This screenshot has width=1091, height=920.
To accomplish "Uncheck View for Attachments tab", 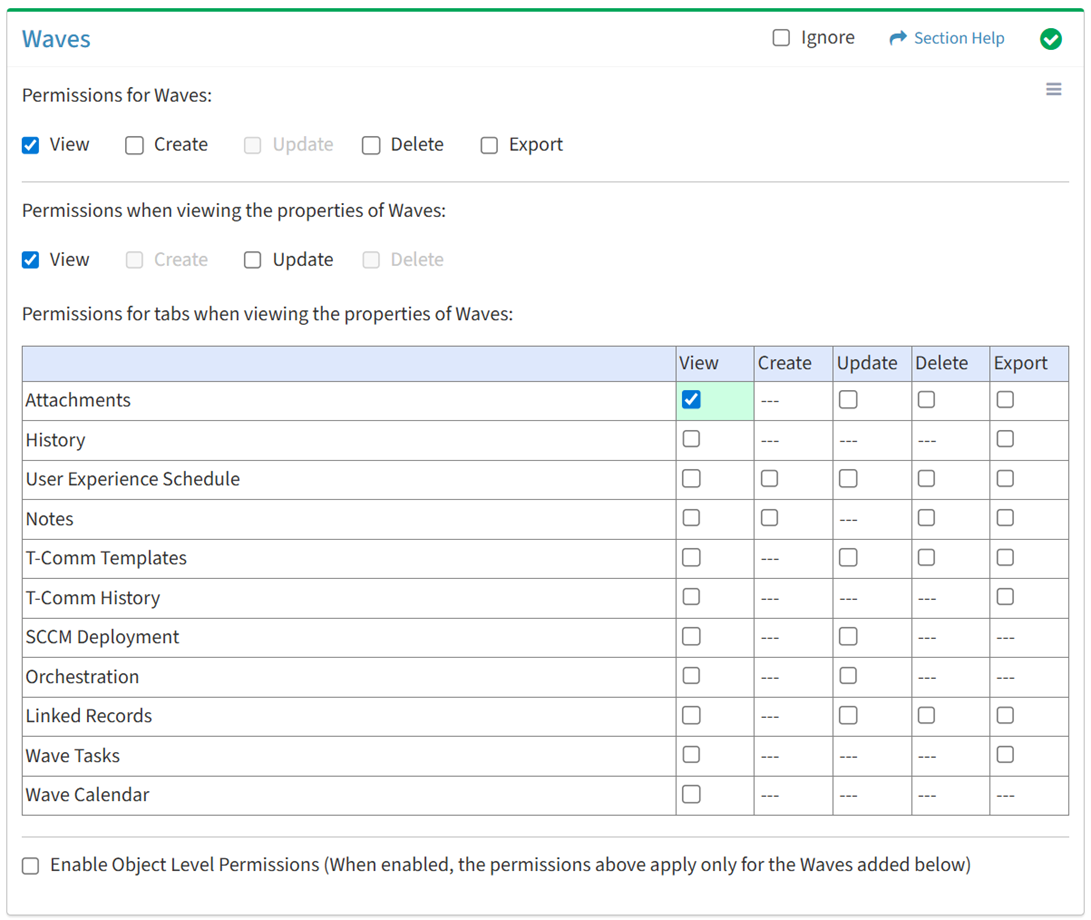I will point(691,400).
